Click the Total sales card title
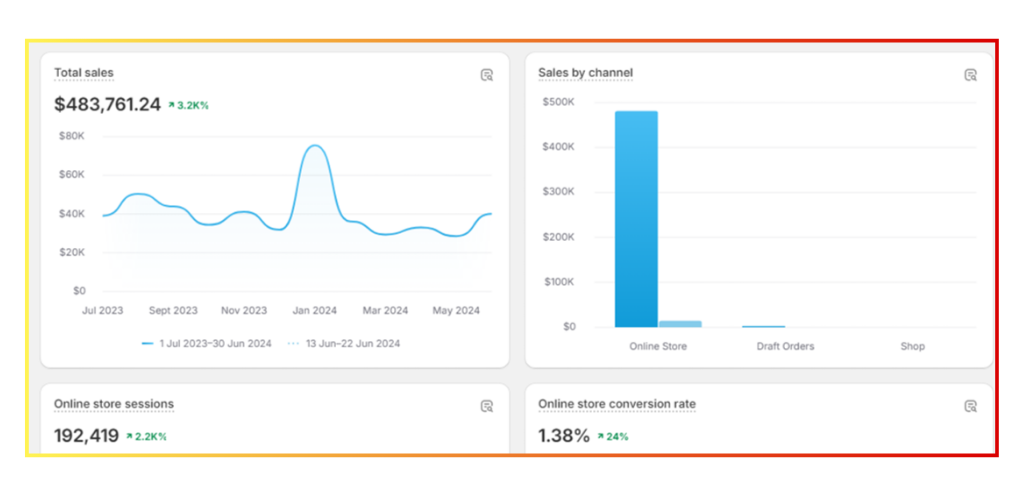The height and width of the screenshot is (496, 1024). (x=84, y=73)
